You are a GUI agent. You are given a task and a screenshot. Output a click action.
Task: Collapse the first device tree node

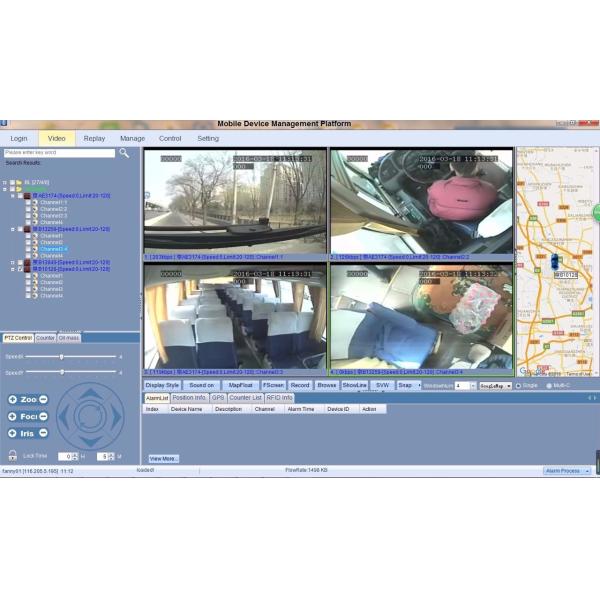pyautogui.click(x=14, y=195)
